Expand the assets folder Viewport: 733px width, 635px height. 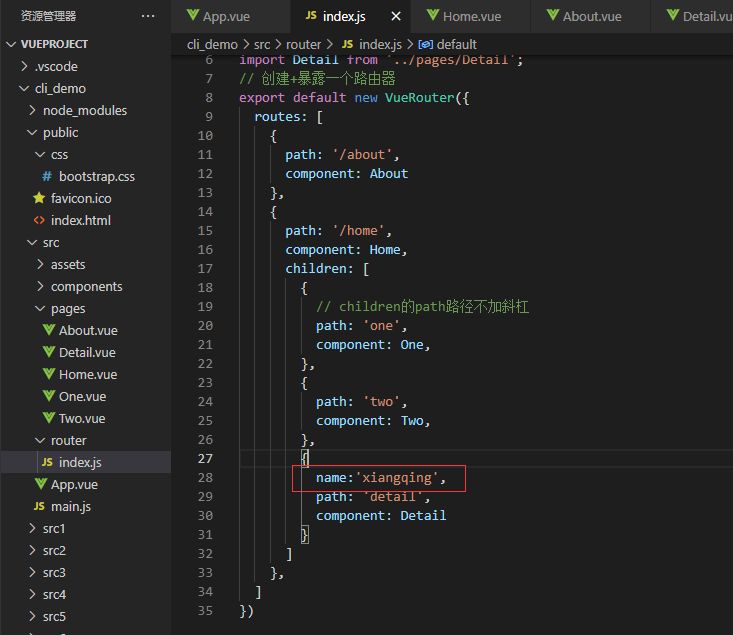tap(40, 265)
